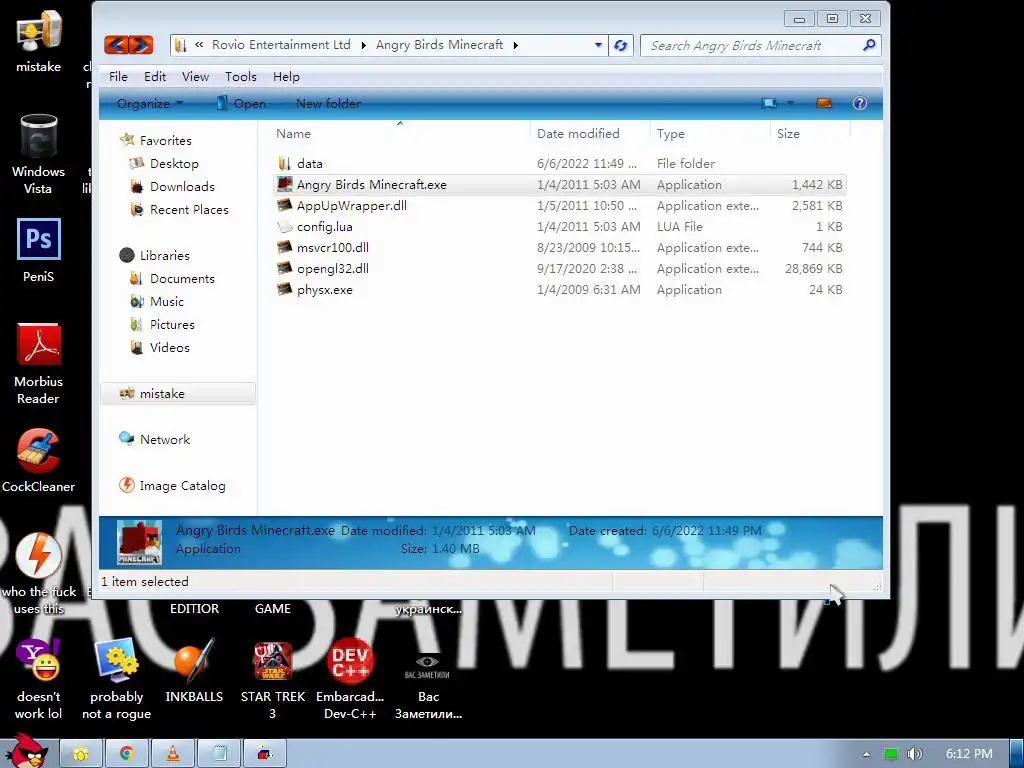This screenshot has height=768, width=1024.
Task: Open STAR TREK 3 desktop icon
Action: tap(272, 679)
